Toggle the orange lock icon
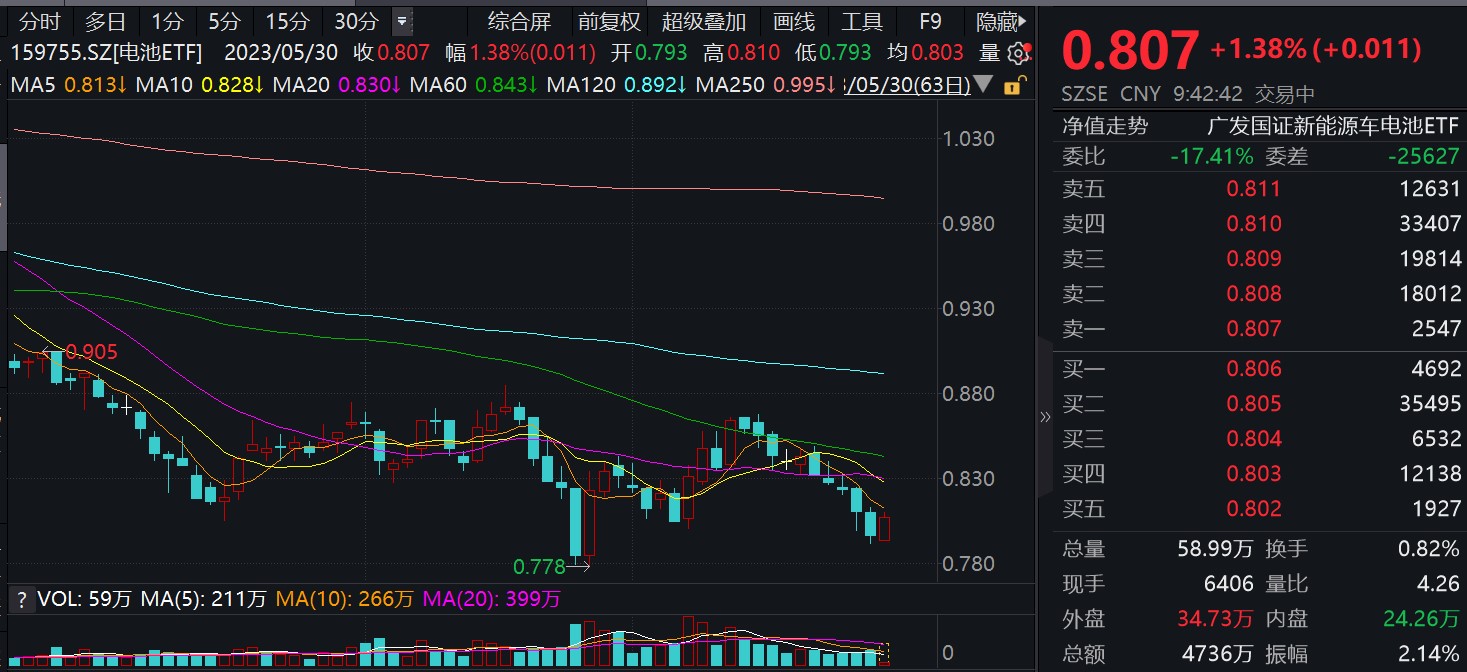This screenshot has width=1467, height=672. (1015, 87)
